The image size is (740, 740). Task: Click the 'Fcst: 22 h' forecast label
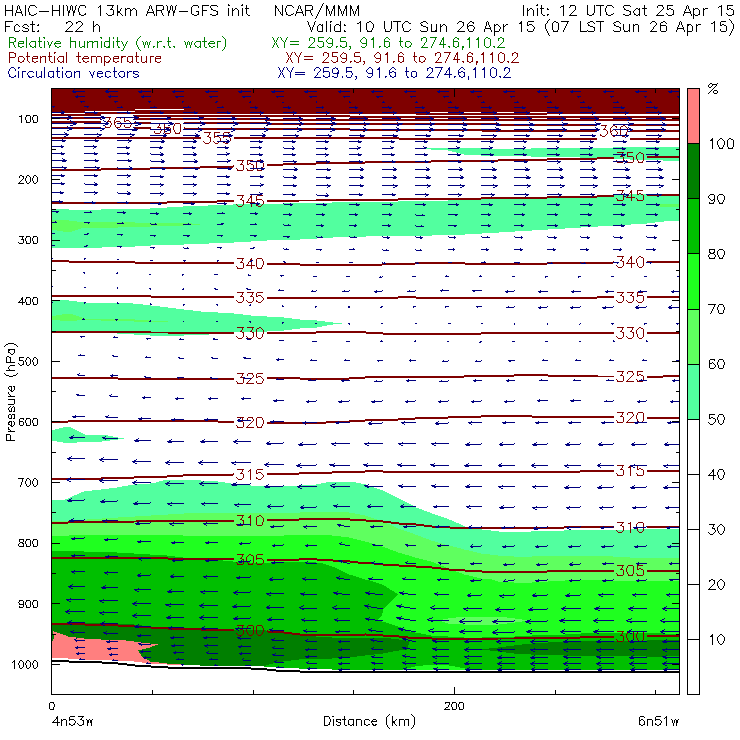coord(52,26)
